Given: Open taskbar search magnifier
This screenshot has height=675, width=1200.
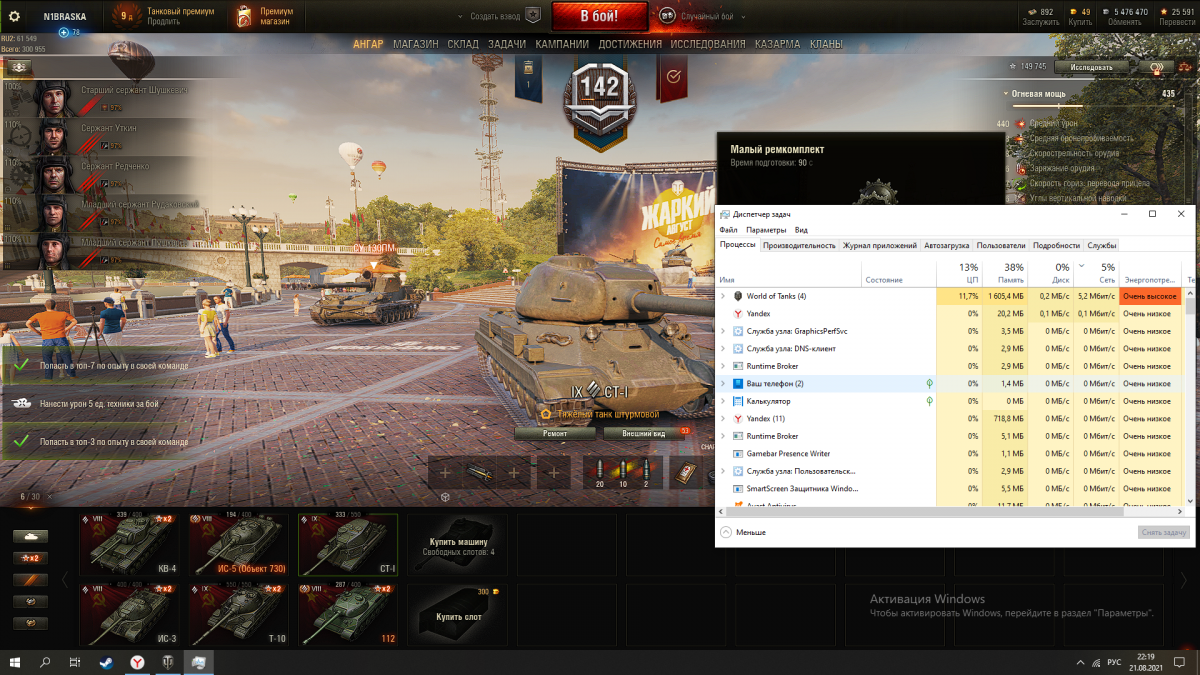Looking at the screenshot, I should pos(45,662).
